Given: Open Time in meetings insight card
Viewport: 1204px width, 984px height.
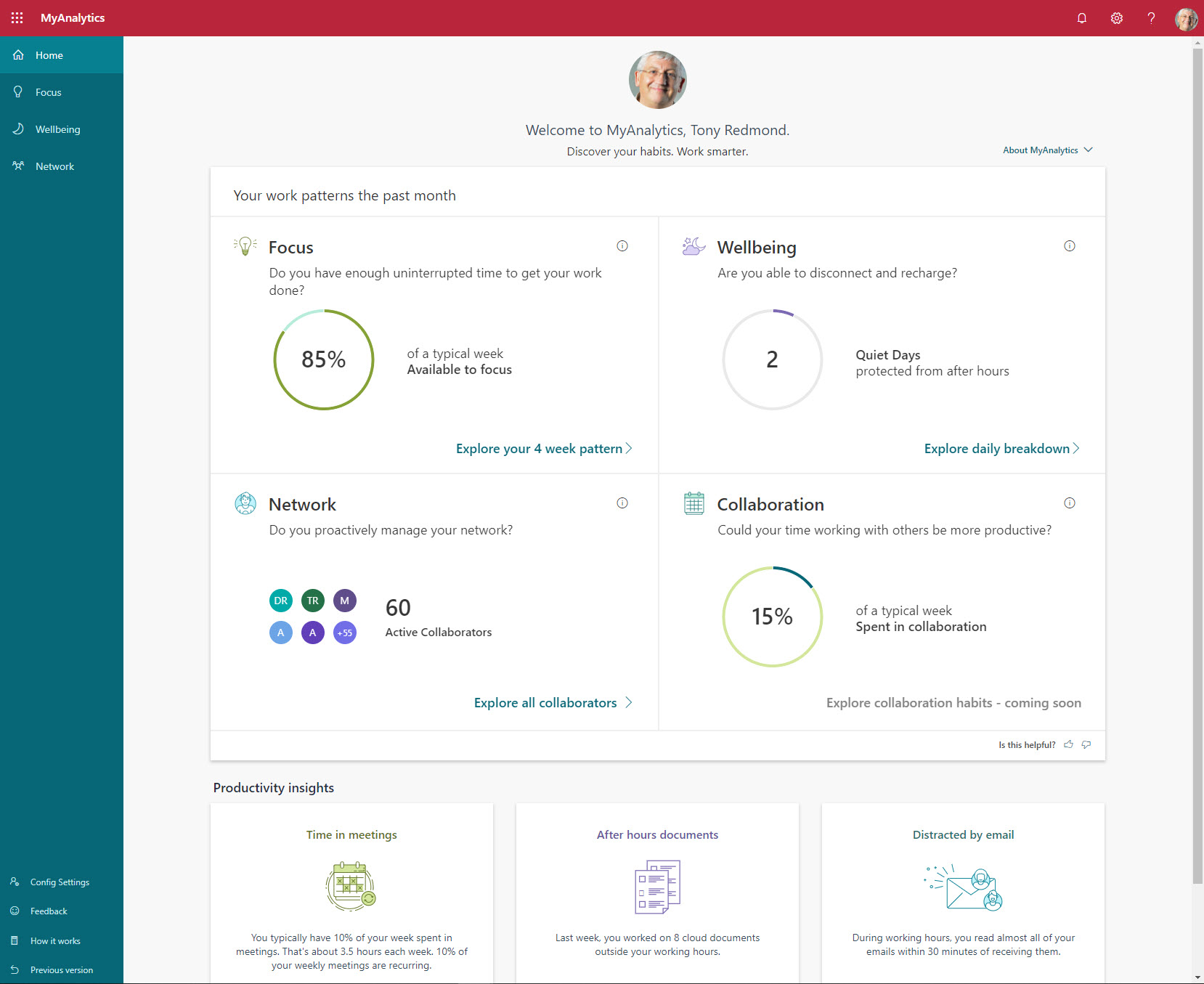Looking at the screenshot, I should 351,893.
